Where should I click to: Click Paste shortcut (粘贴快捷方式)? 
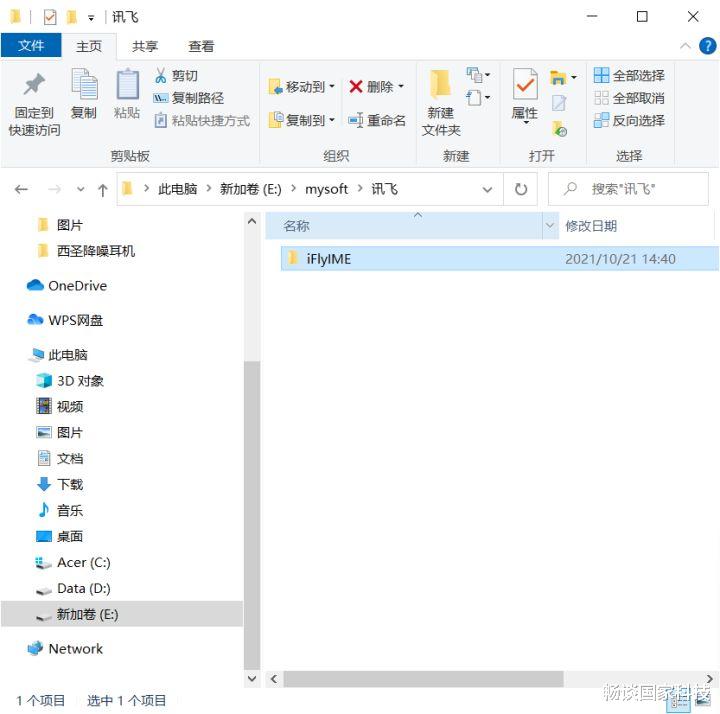(x=202, y=120)
